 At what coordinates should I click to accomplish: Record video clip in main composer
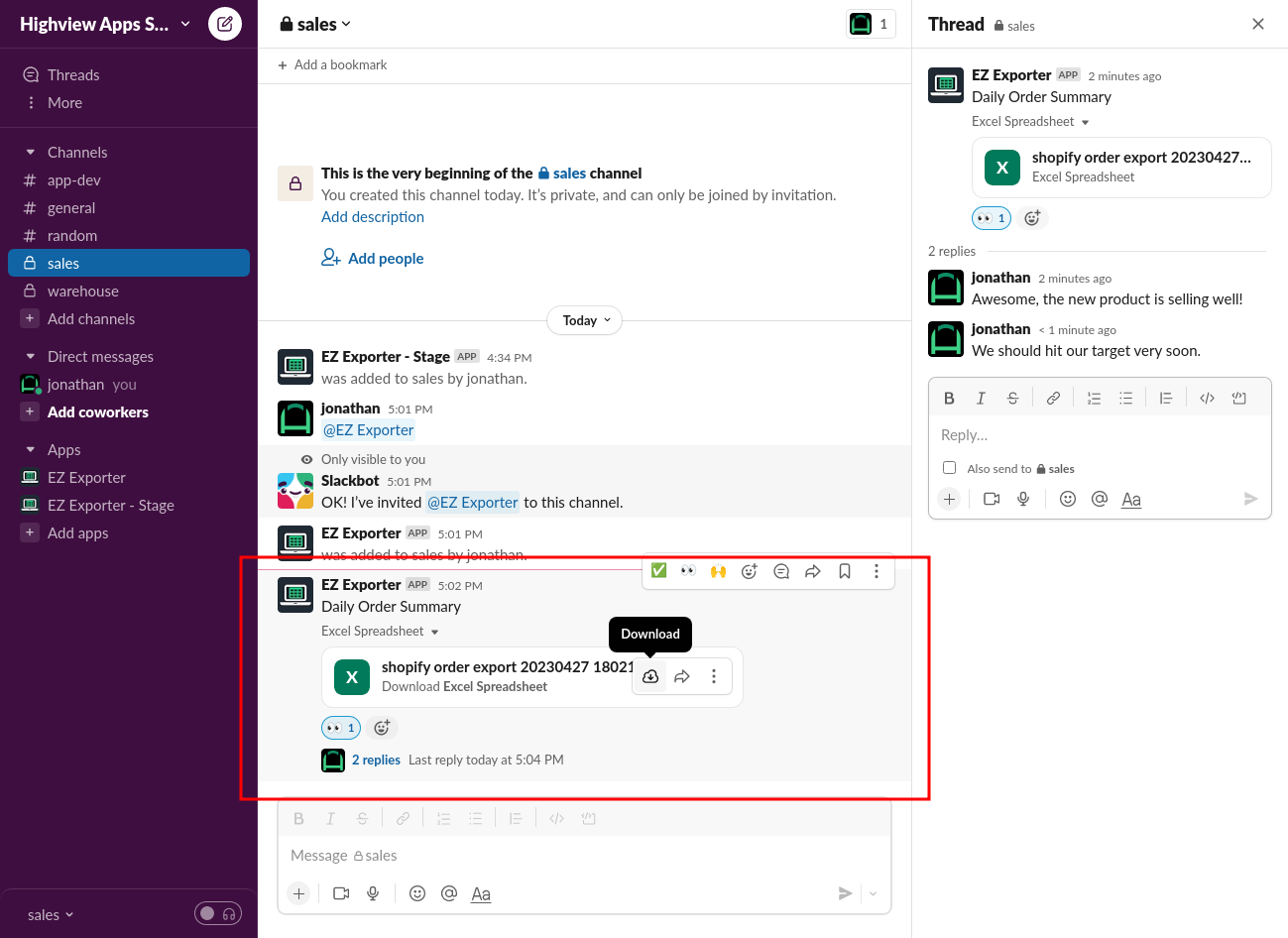click(x=341, y=893)
